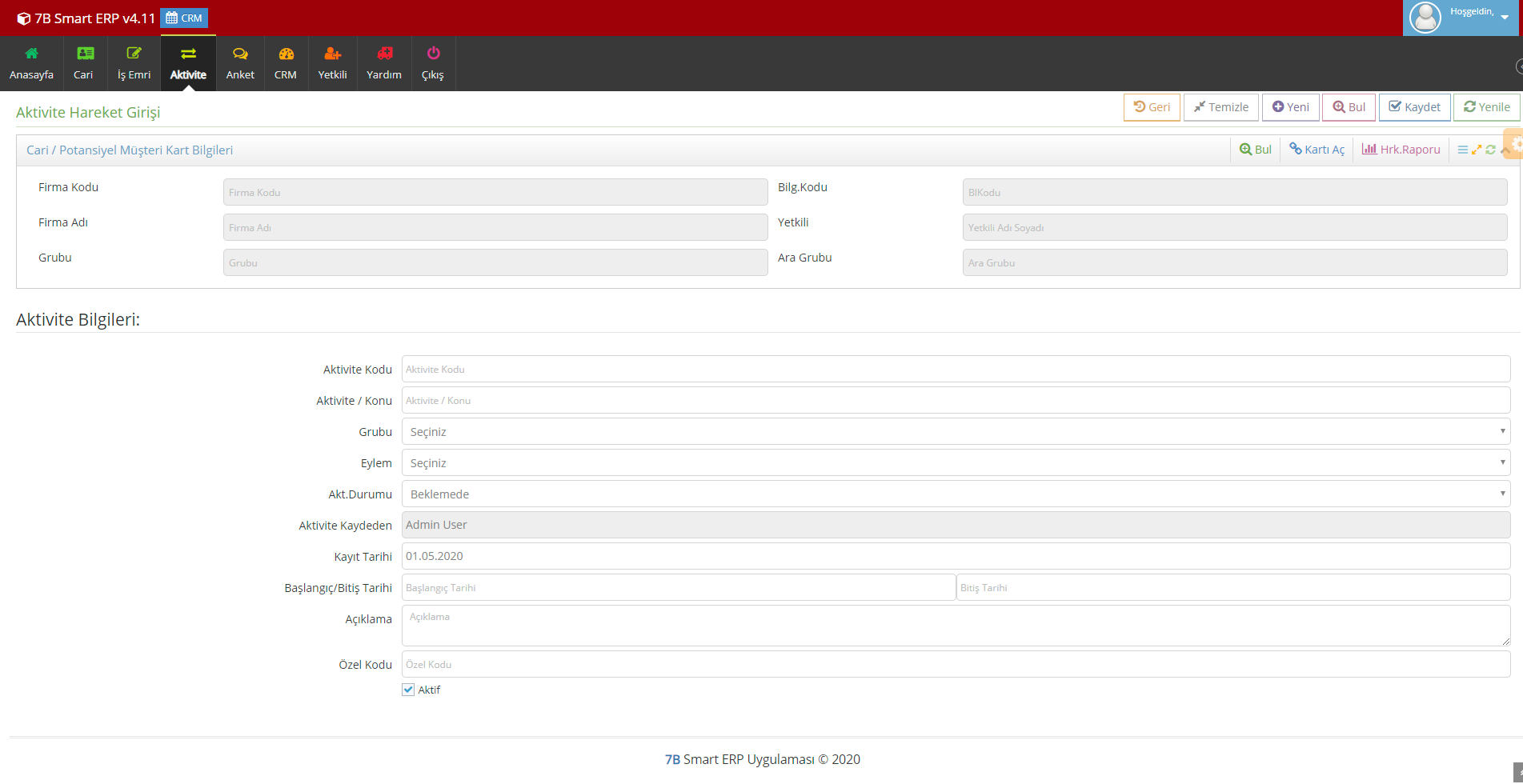This screenshot has width=1523, height=784.
Task: Toggle the Aktif checkbox
Action: [408, 690]
